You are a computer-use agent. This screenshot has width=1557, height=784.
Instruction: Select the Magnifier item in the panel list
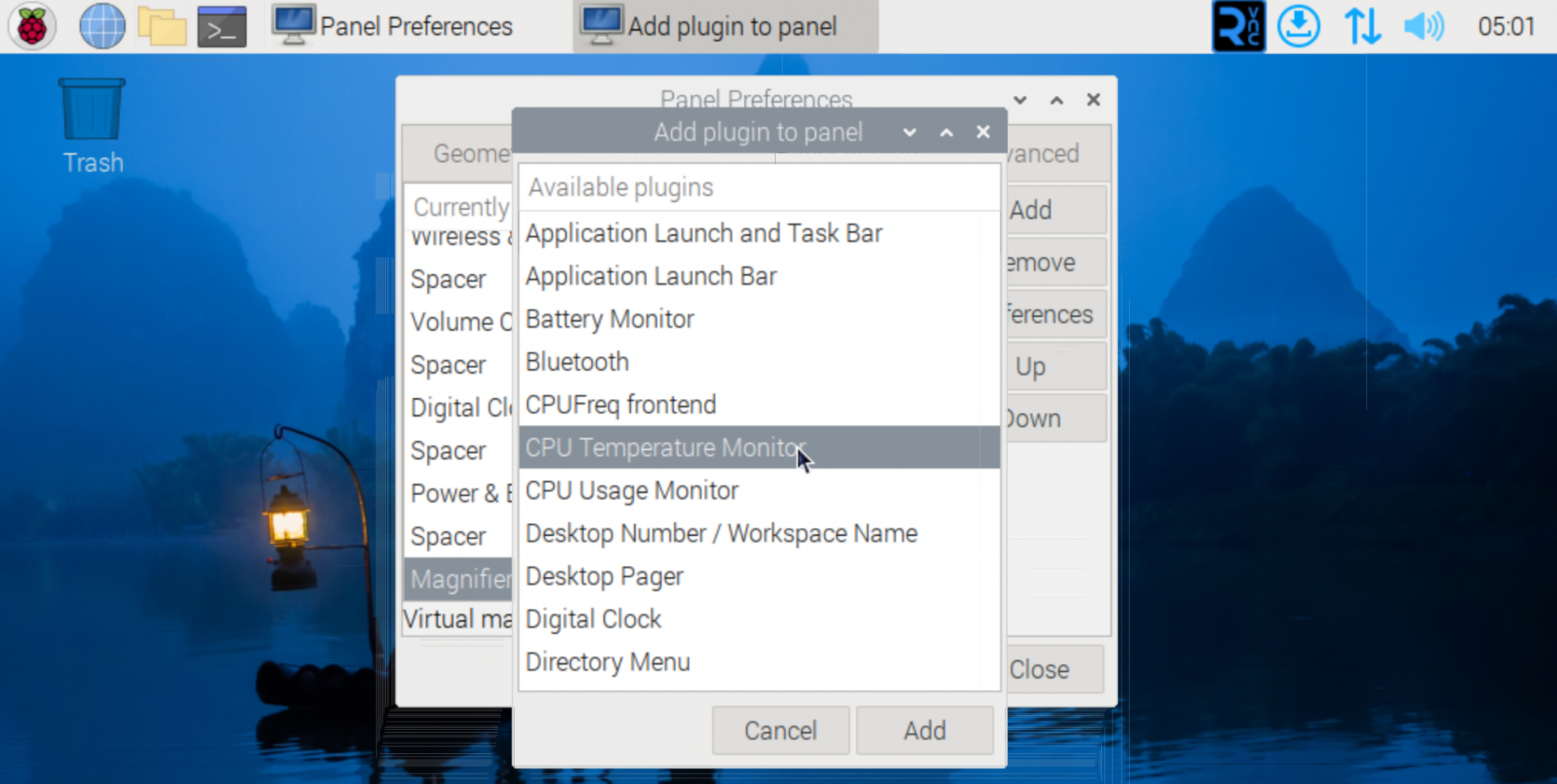click(x=460, y=579)
